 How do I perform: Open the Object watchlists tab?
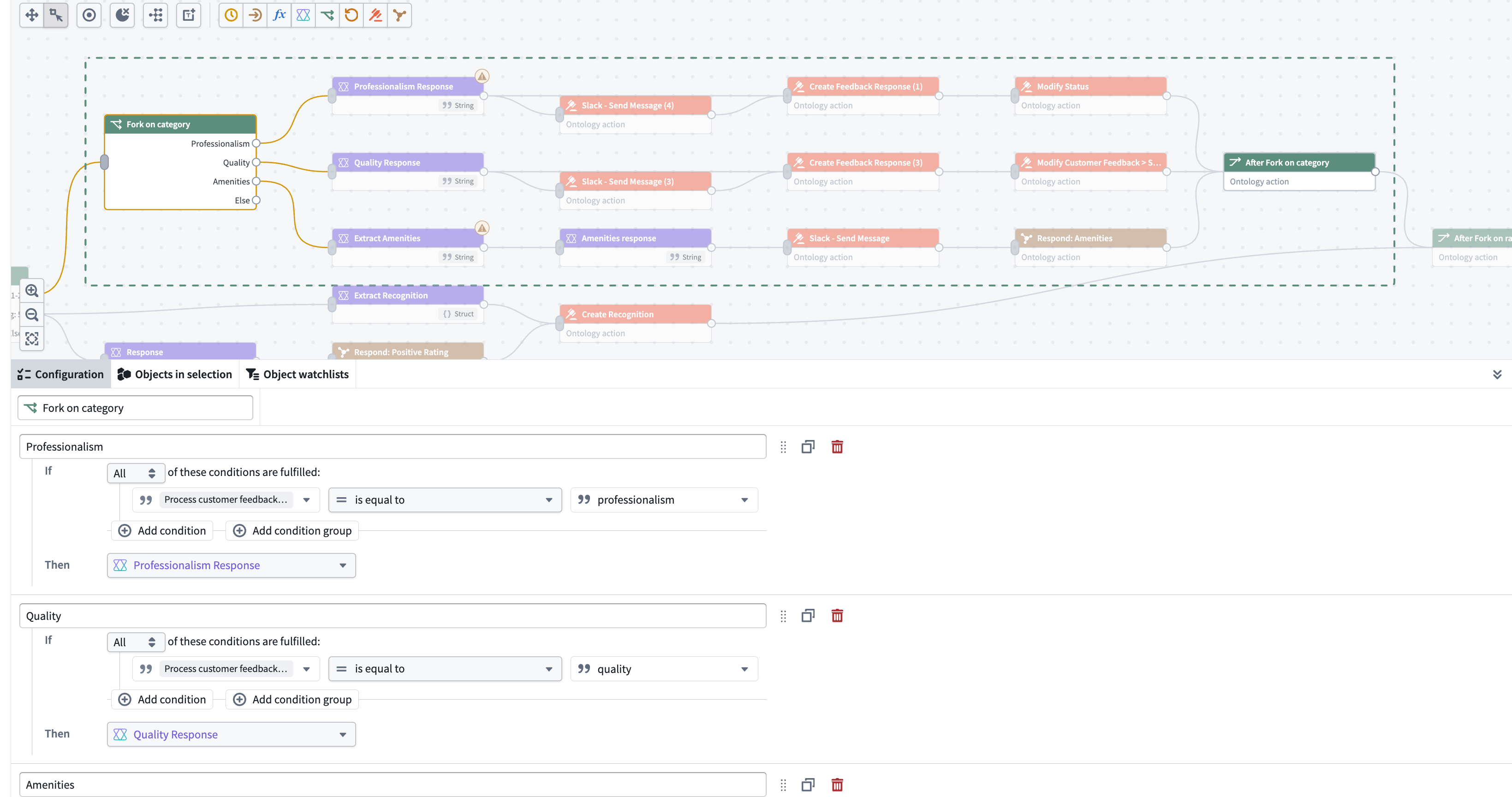pos(298,375)
